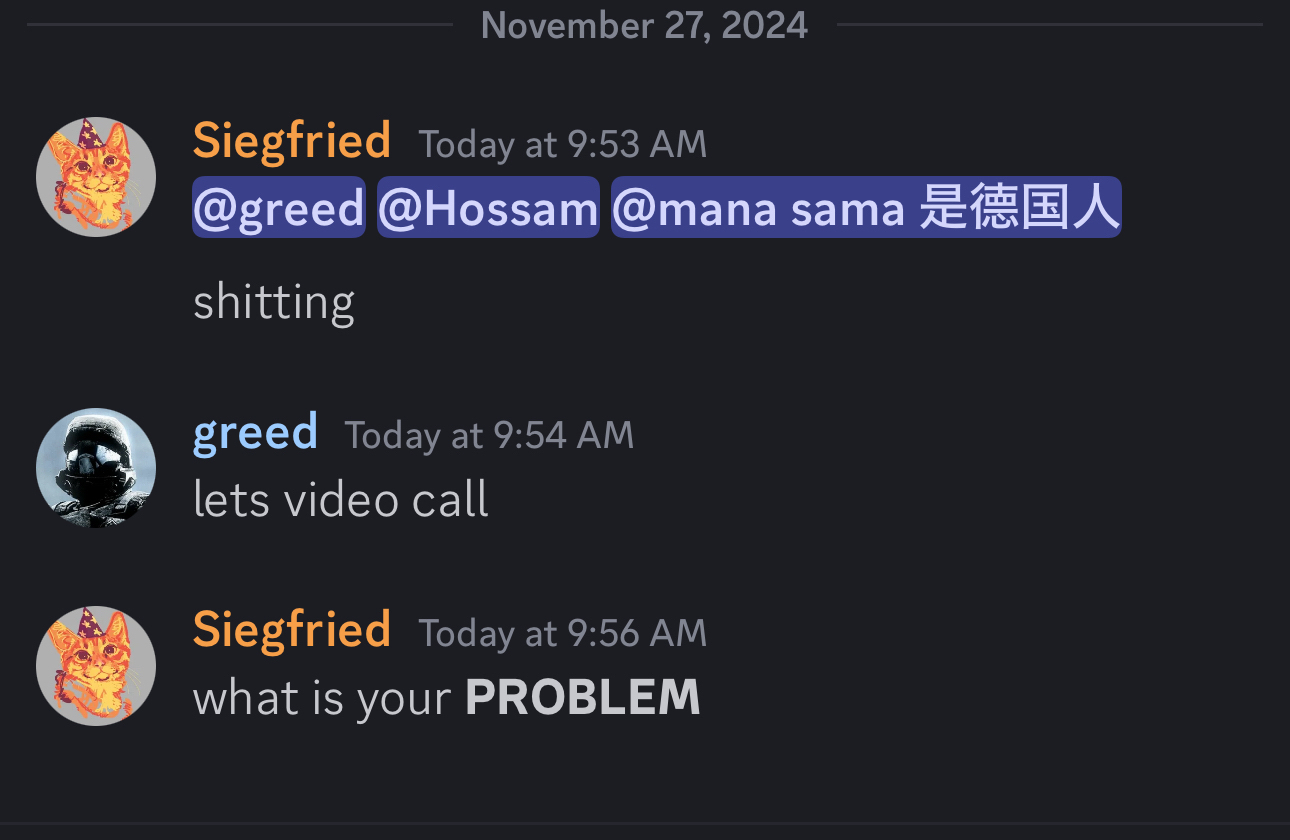
Task: Select the "shitting" message text
Action: click(x=274, y=302)
